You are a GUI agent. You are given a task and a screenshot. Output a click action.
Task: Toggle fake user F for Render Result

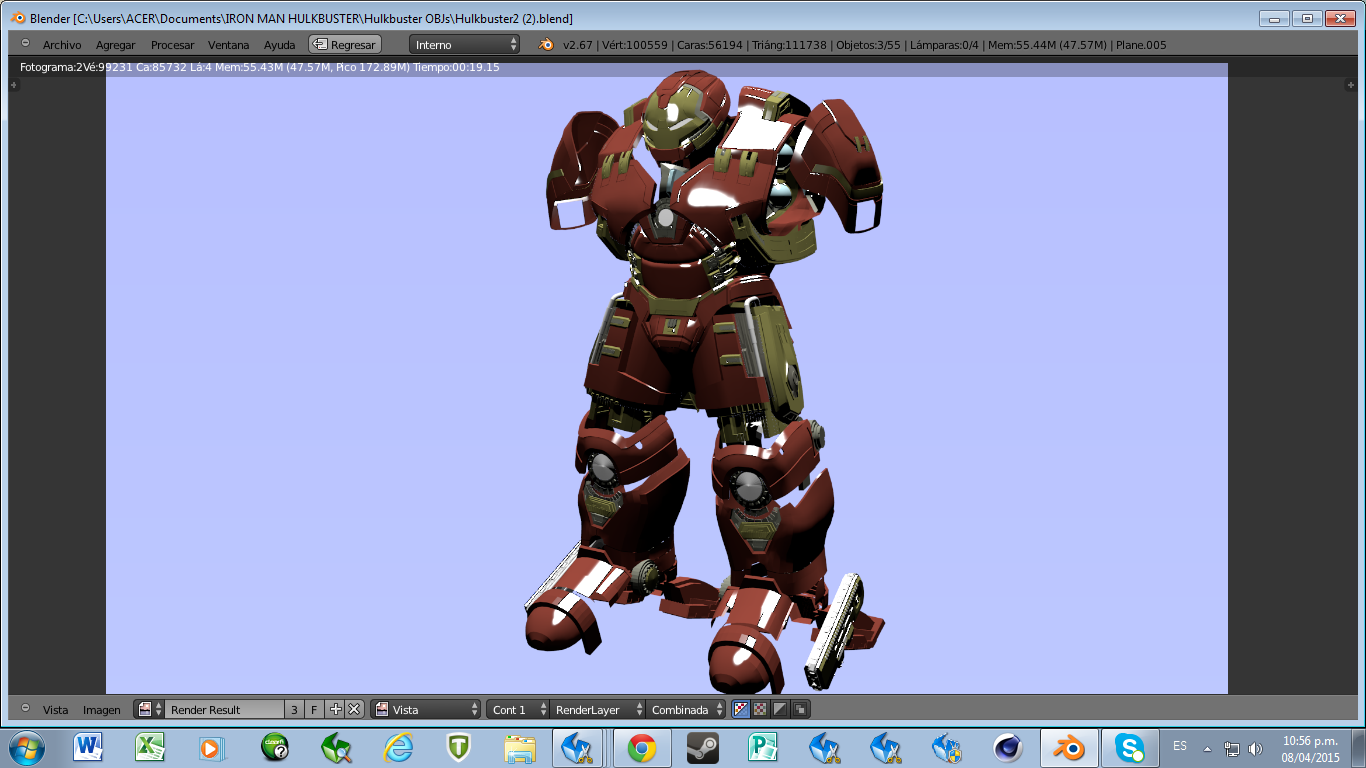tap(314, 709)
